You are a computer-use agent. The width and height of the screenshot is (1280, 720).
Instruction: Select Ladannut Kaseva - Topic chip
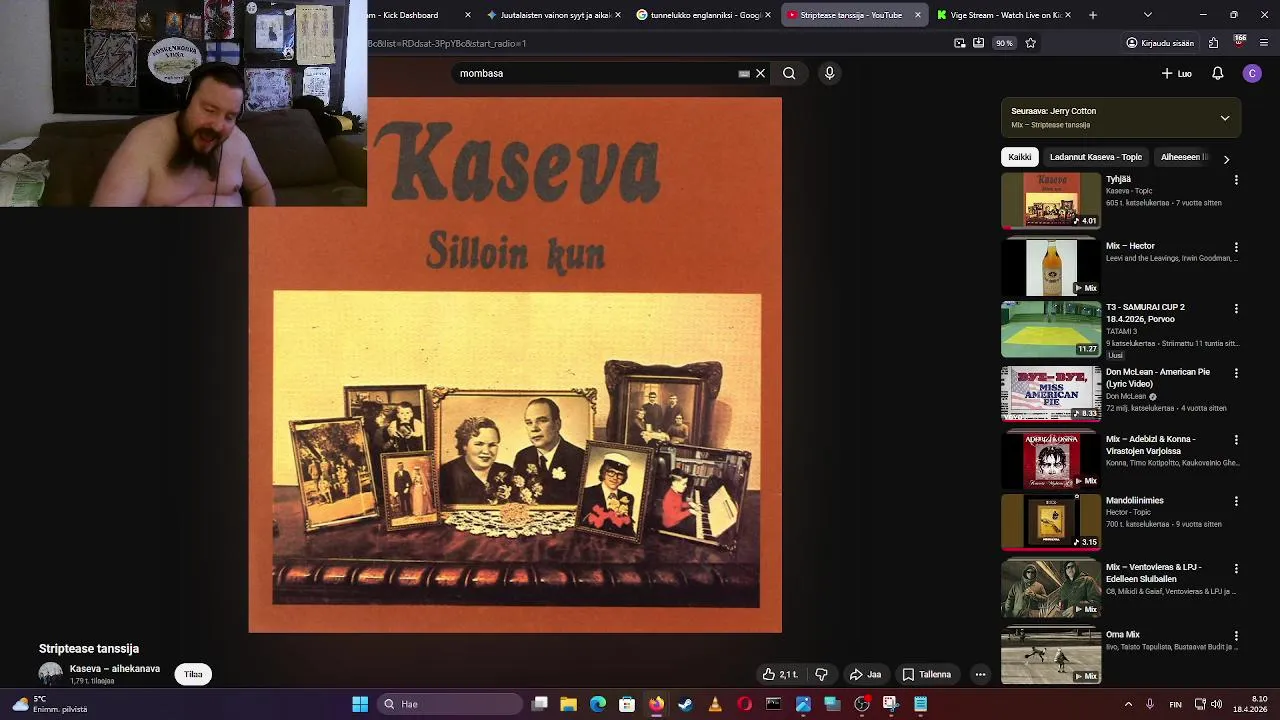pos(1095,157)
